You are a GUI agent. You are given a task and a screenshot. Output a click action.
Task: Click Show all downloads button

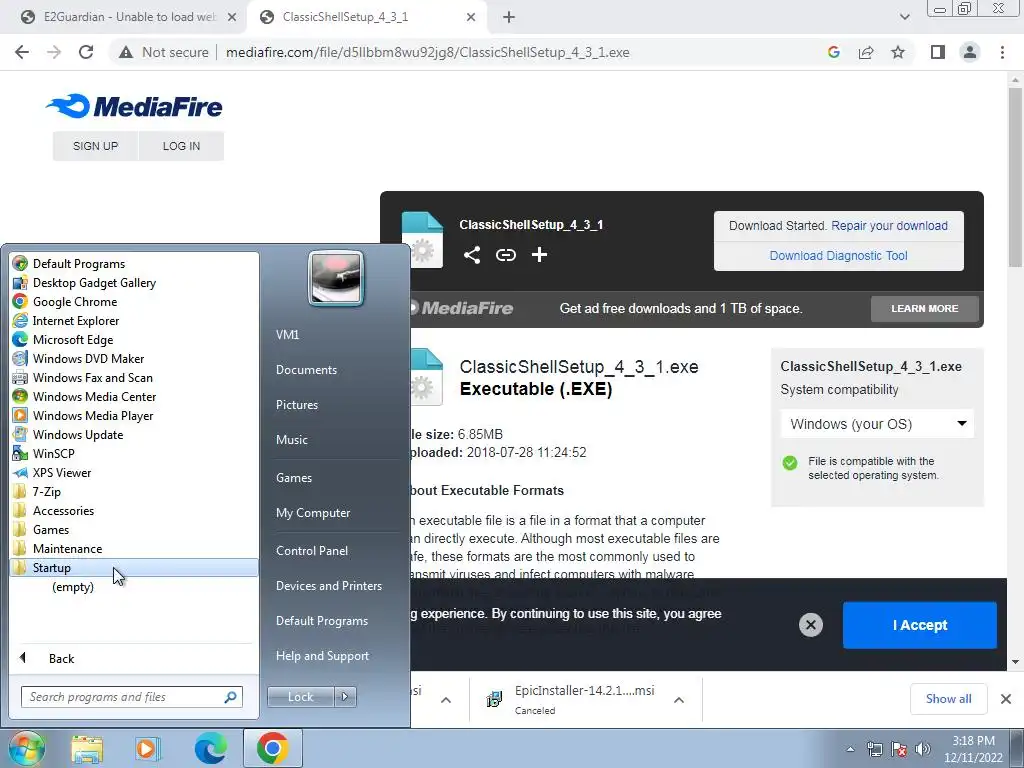(948, 699)
